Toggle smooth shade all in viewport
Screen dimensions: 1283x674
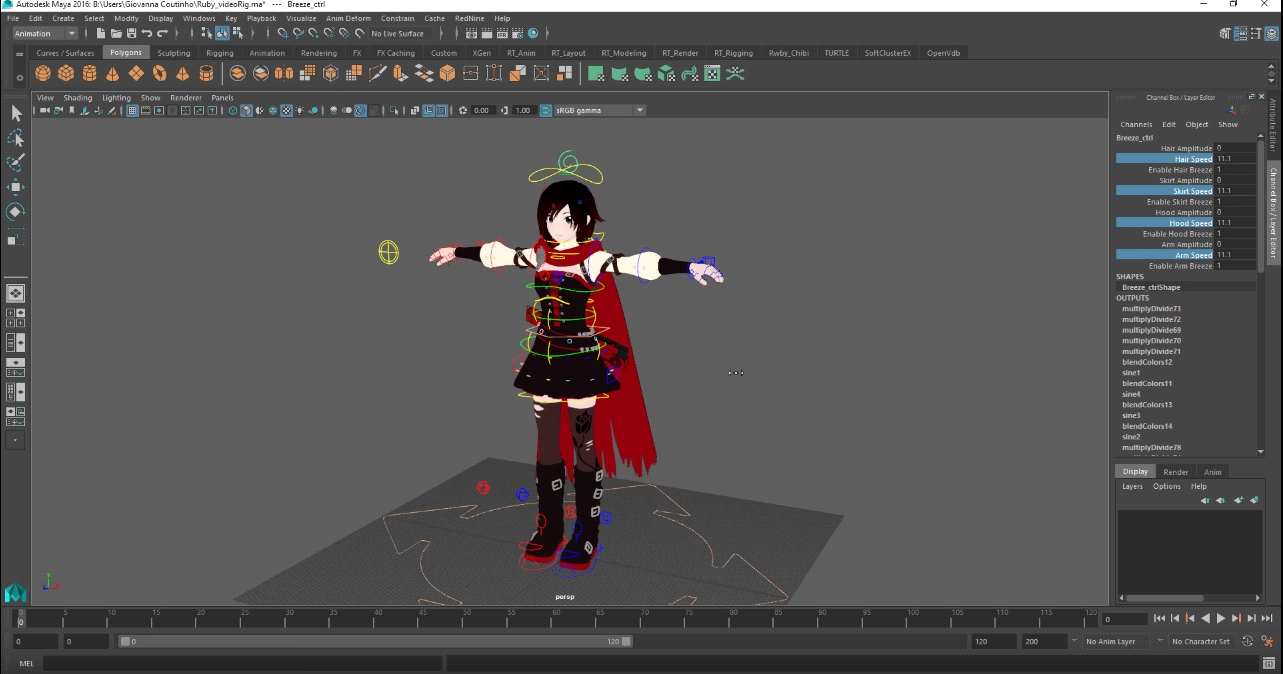pyautogui.click(x=247, y=110)
